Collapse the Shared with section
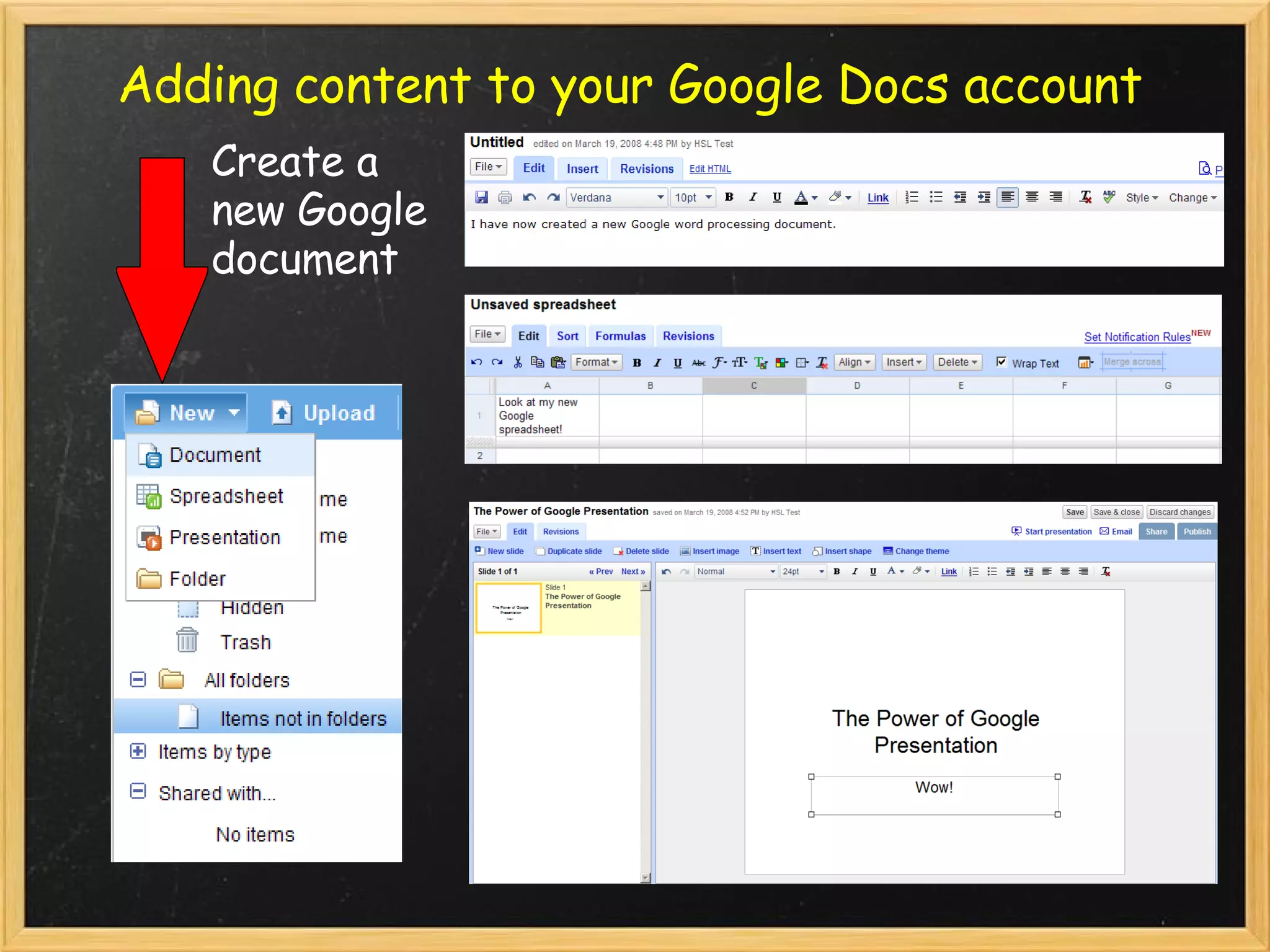This screenshot has height=952, width=1270. (138, 791)
